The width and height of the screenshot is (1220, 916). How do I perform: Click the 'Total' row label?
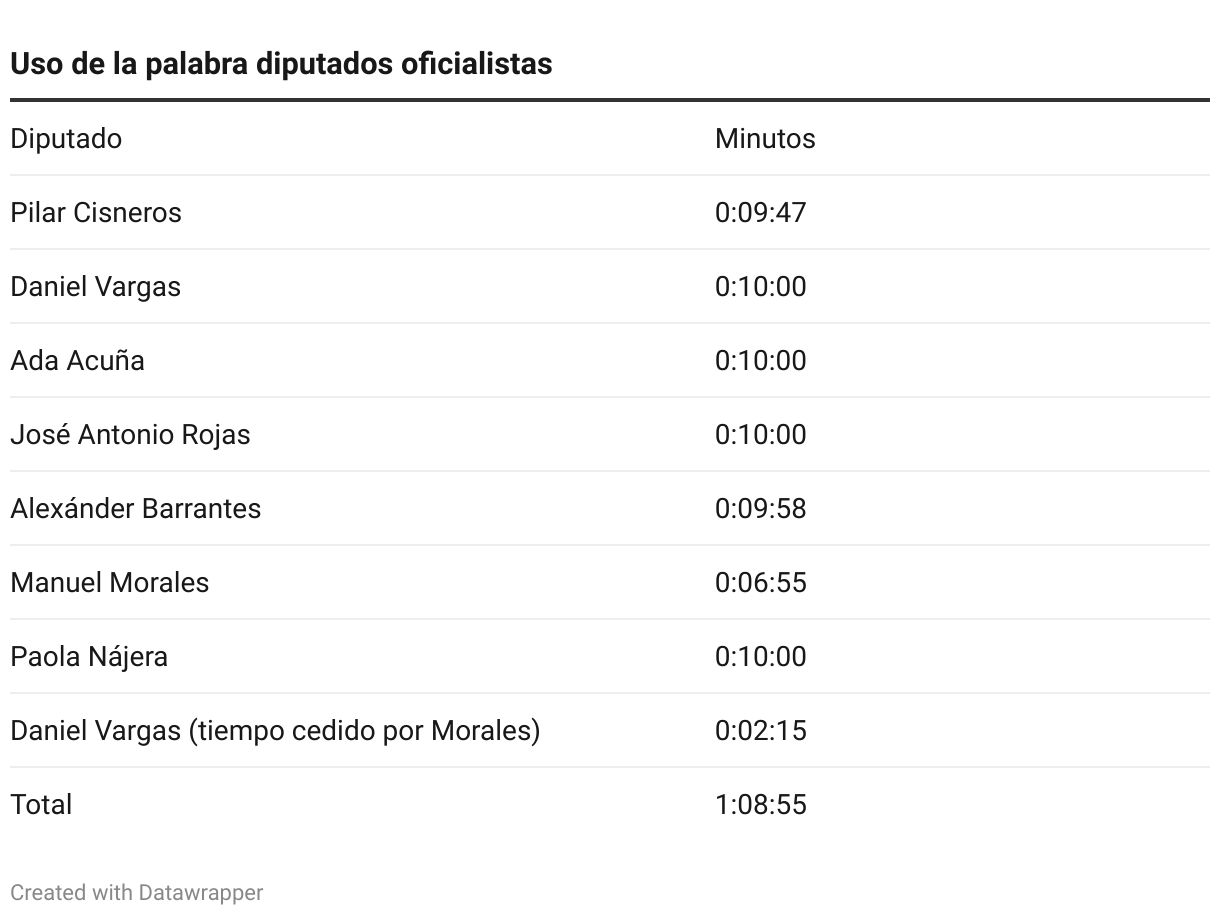pos(41,804)
